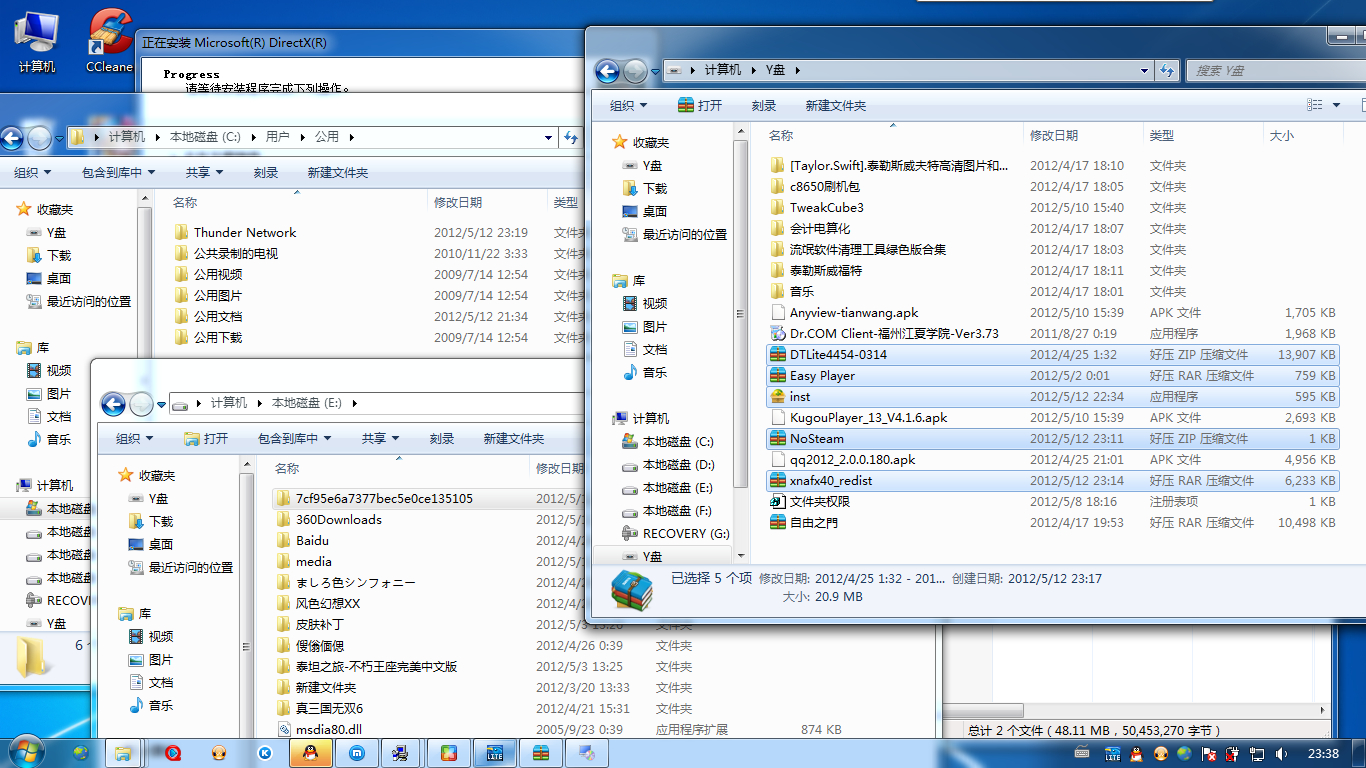Image resolution: width=1366 pixels, height=768 pixels.
Task: Click 打开 in E: window toolbar
Action: tap(206, 439)
